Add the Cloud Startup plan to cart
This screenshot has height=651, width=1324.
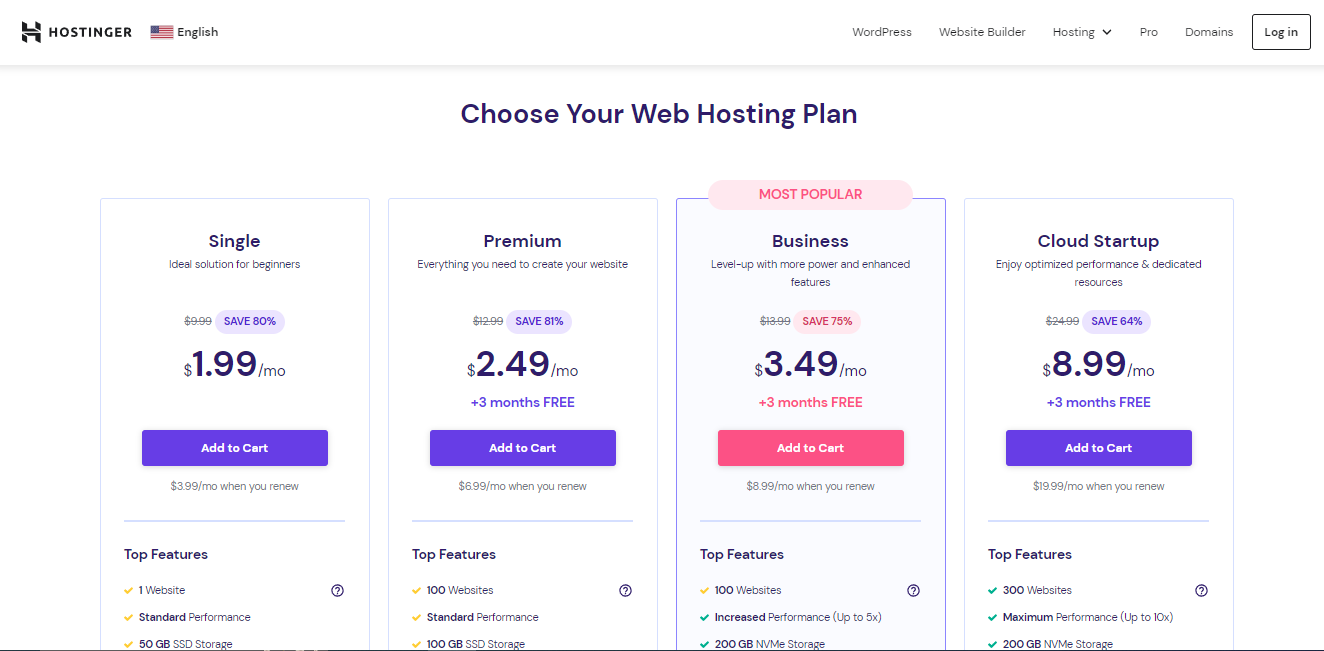[x=1099, y=448]
